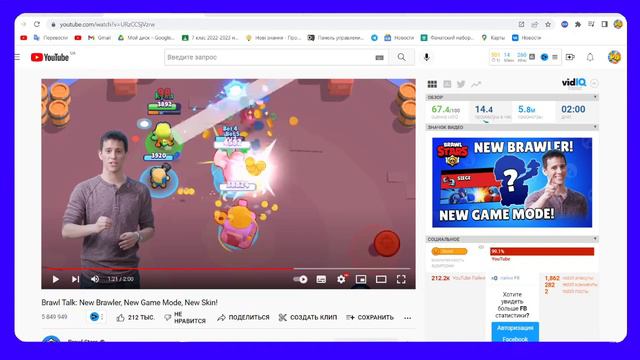The width and height of the screenshot is (640, 360).
Task: Open the on-screen keyboard in search box
Action: [380, 58]
